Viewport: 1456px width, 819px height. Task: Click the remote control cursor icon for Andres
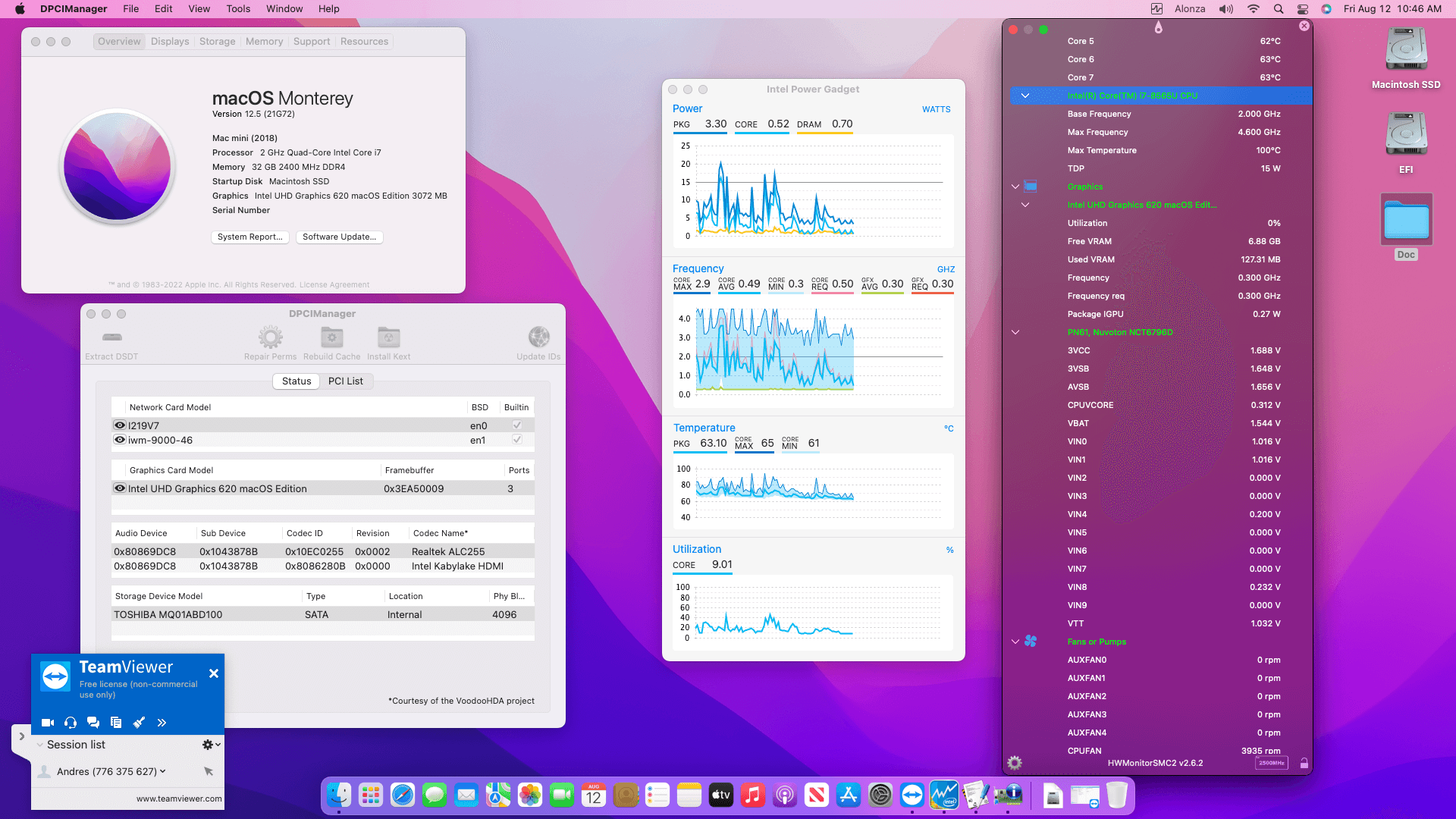[x=209, y=771]
